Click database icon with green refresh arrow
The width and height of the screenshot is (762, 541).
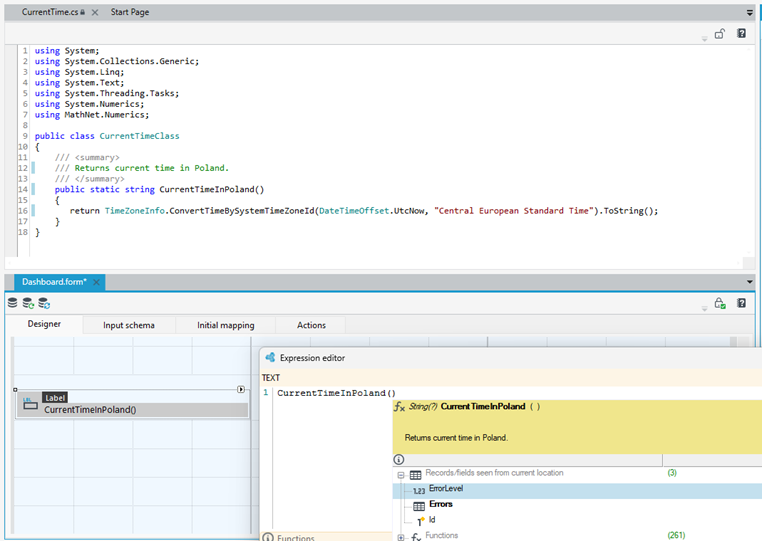pyautogui.click(x=28, y=303)
